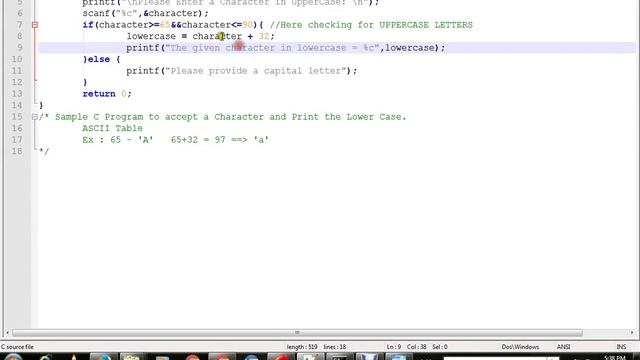Screen dimensions: 640x360
Task: Click the "Sel : 0" status bar field
Action: (x=440, y=347)
